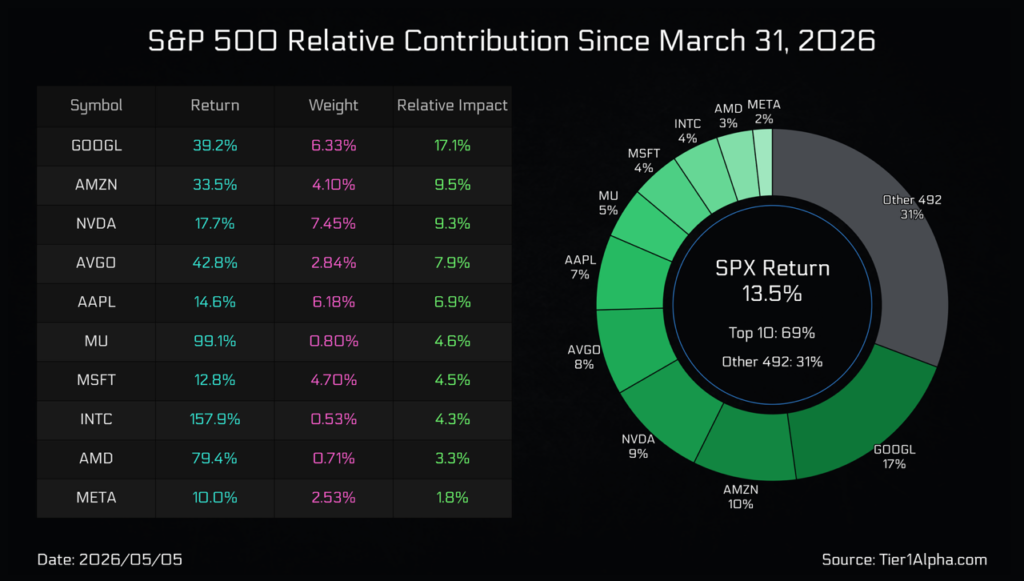Click the AMD 3% donut chart label
Viewport: 1024px width, 581px height.
tap(728, 116)
